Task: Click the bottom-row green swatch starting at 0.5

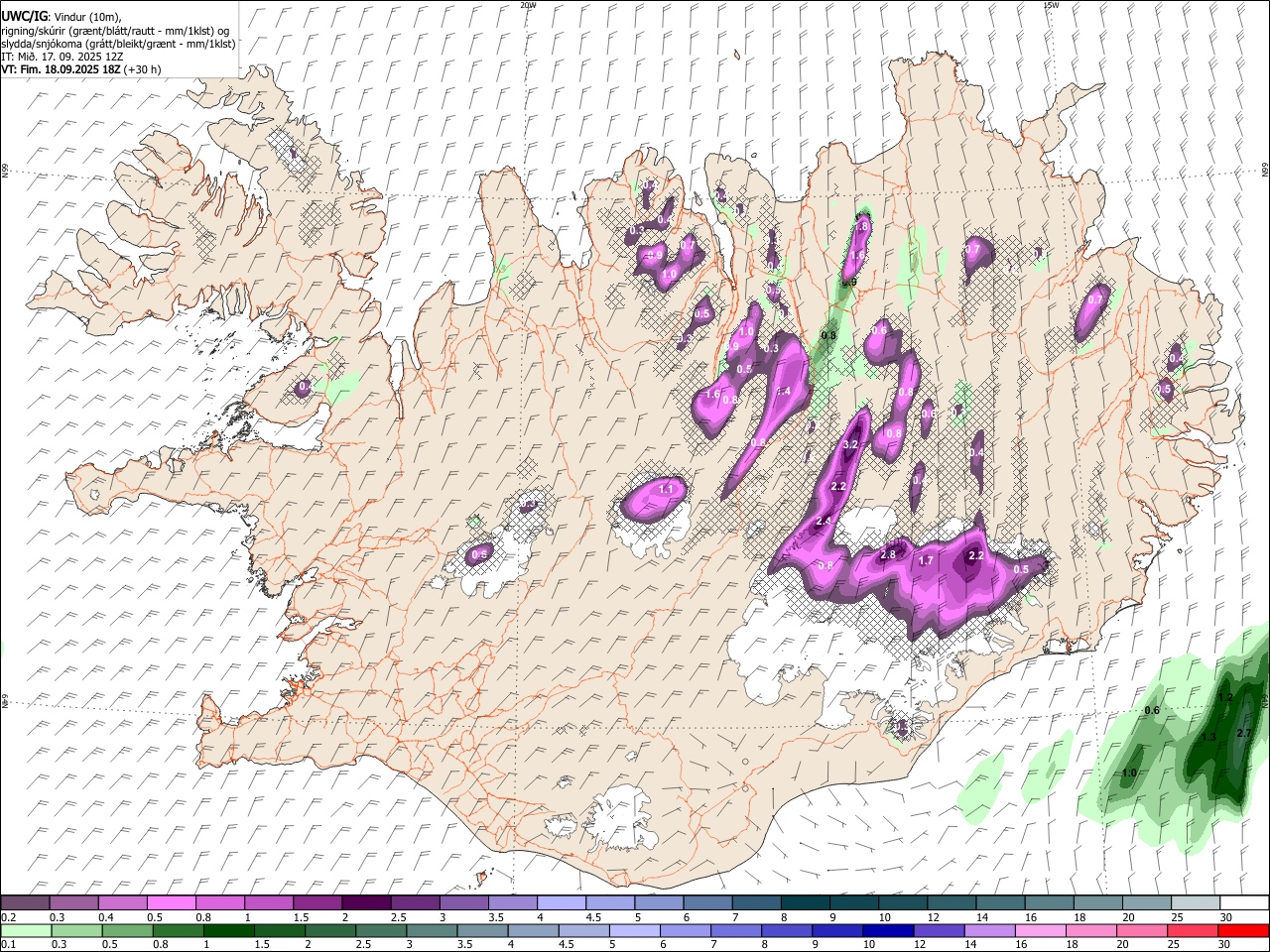Action: [x=128, y=930]
